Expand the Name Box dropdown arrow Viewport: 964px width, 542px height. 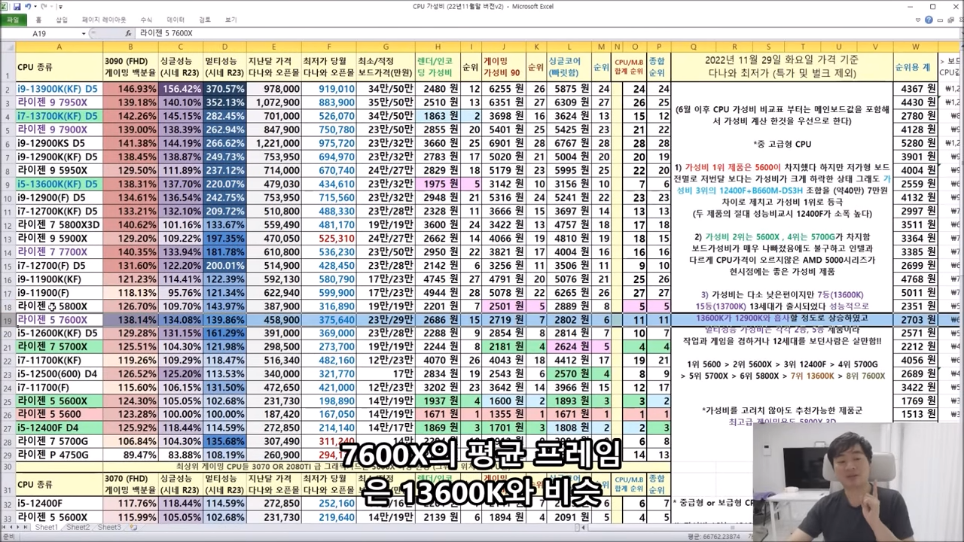[84, 33]
